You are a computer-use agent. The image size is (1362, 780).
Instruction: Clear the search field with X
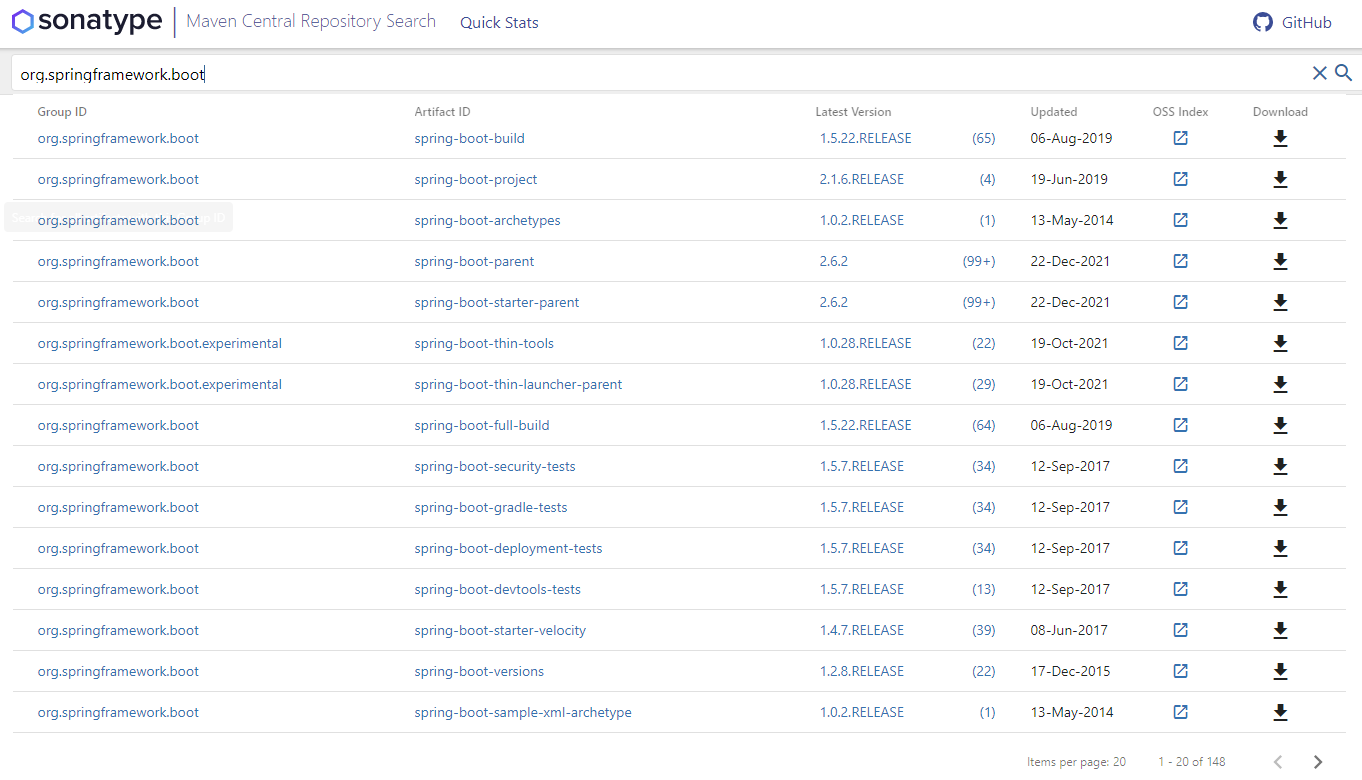[1319, 73]
